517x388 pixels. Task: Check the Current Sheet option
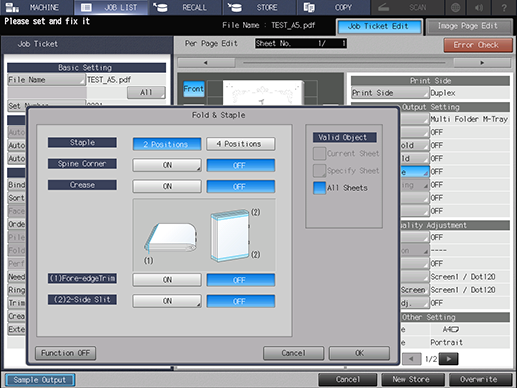319,154
